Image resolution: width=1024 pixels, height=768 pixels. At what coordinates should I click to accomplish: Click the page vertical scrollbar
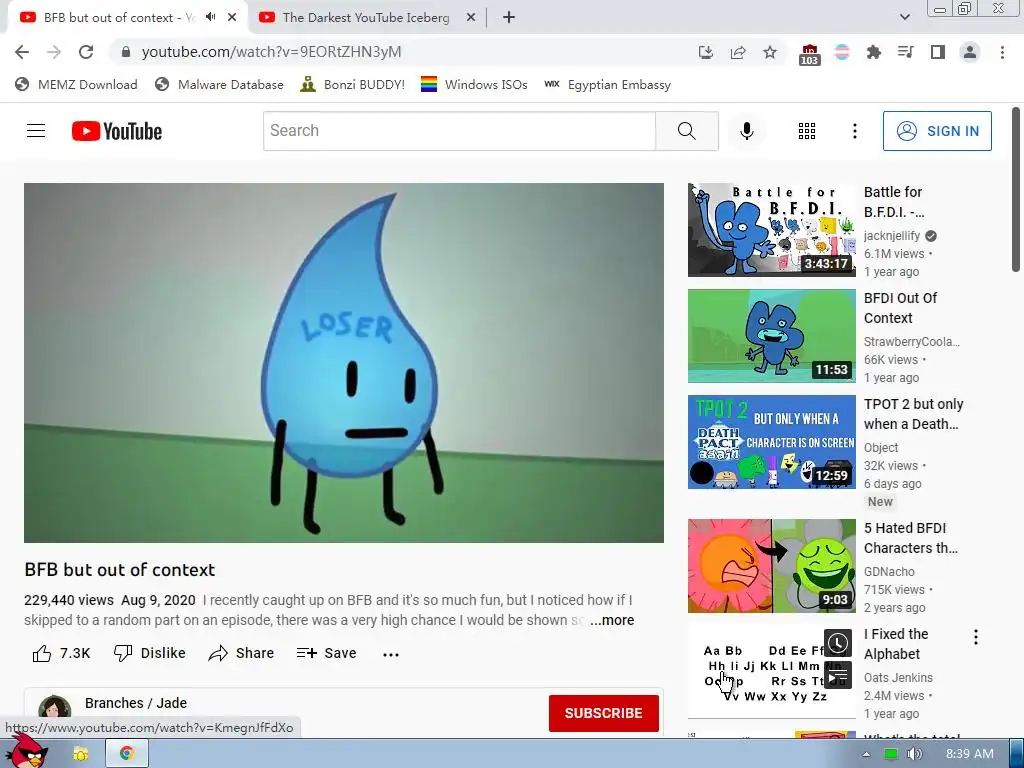click(1016, 189)
